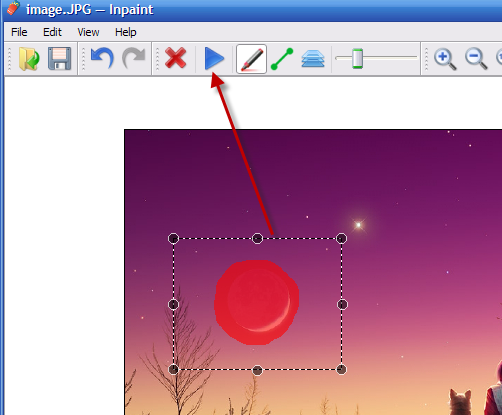Open the Help menu
This screenshot has height=415, width=502.
126,32
